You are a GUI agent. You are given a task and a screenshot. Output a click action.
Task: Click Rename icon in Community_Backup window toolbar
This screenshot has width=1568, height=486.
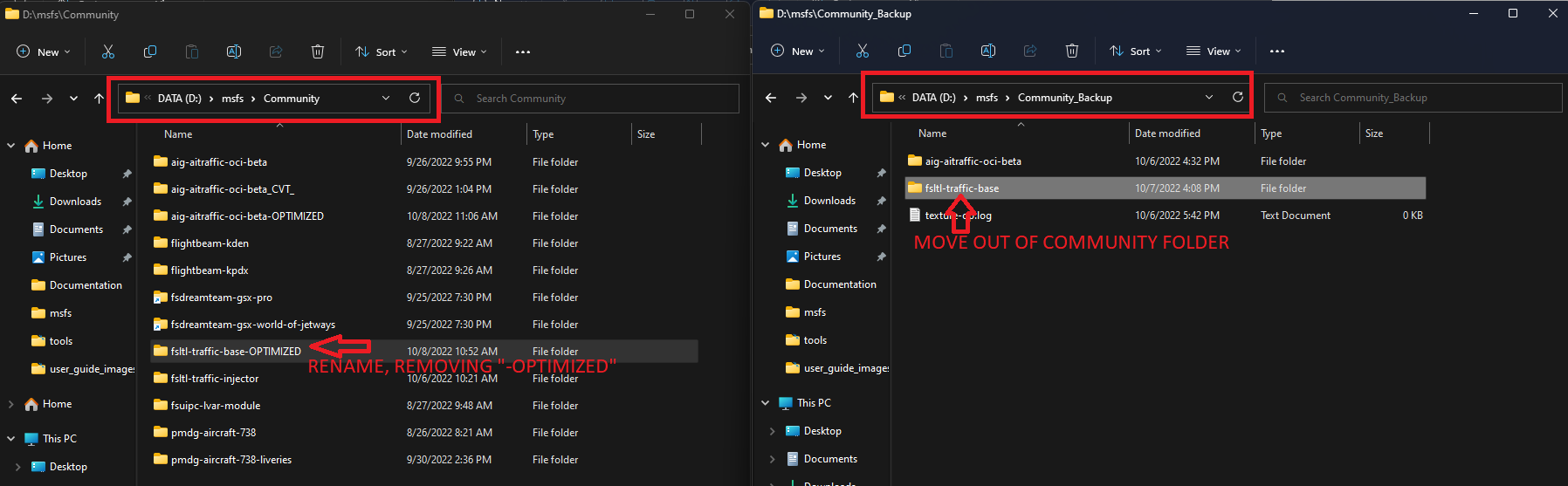click(988, 51)
